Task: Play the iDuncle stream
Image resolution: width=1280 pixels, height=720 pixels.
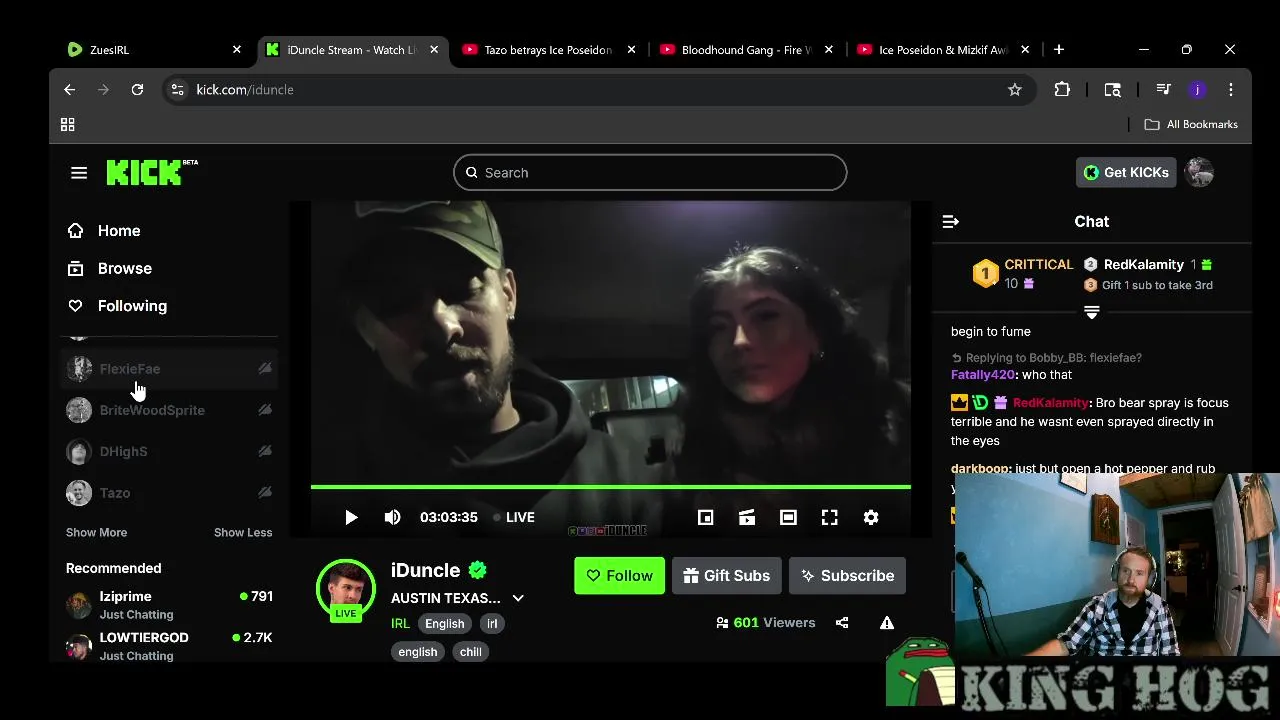Action: point(351,517)
